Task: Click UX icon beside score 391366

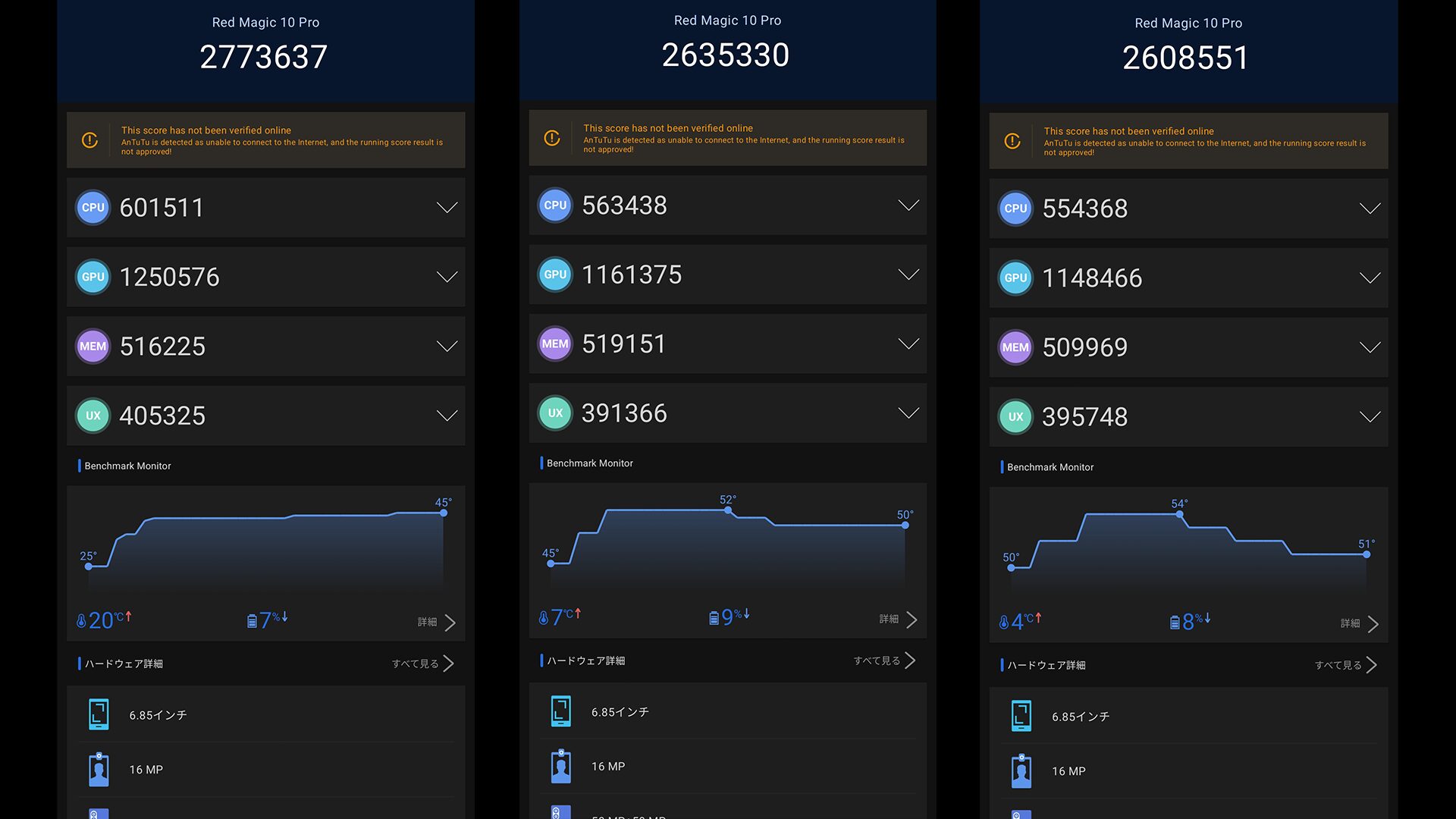Action: tap(555, 413)
